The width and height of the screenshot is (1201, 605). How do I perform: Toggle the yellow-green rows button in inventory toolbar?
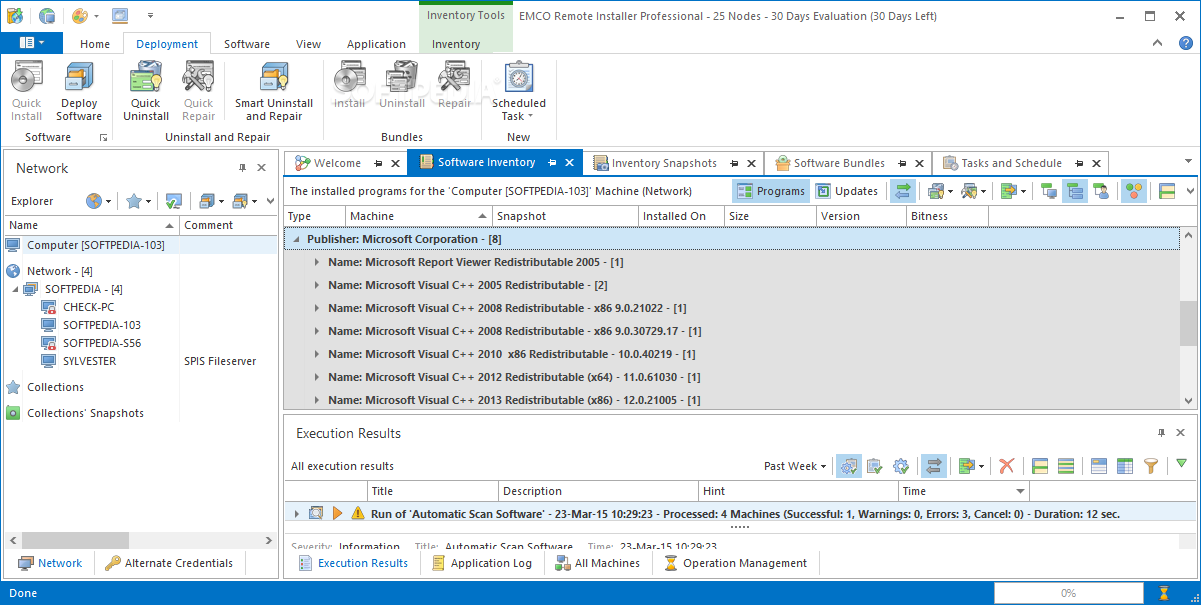(1167, 191)
